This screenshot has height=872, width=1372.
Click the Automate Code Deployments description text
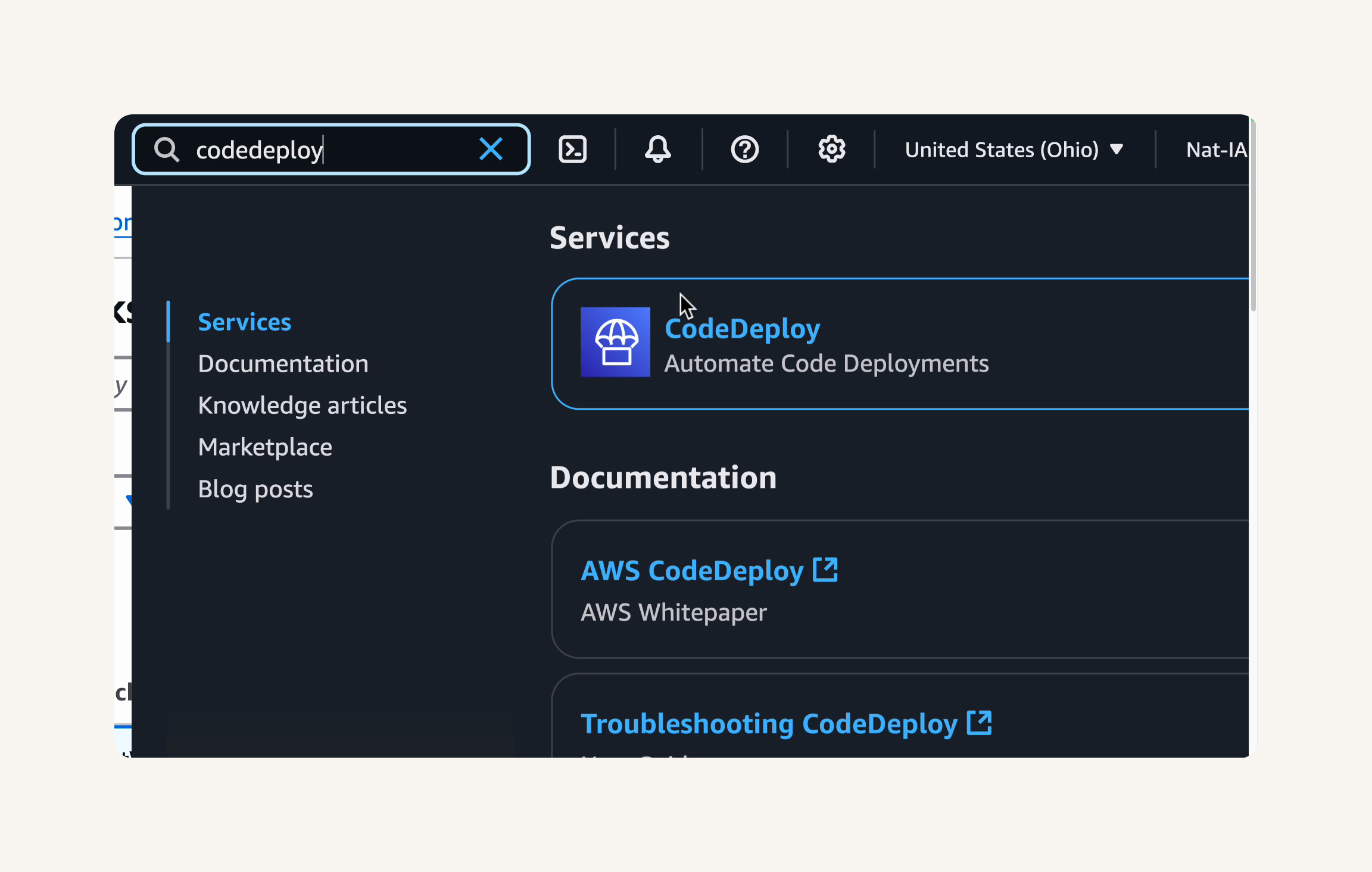(x=827, y=363)
